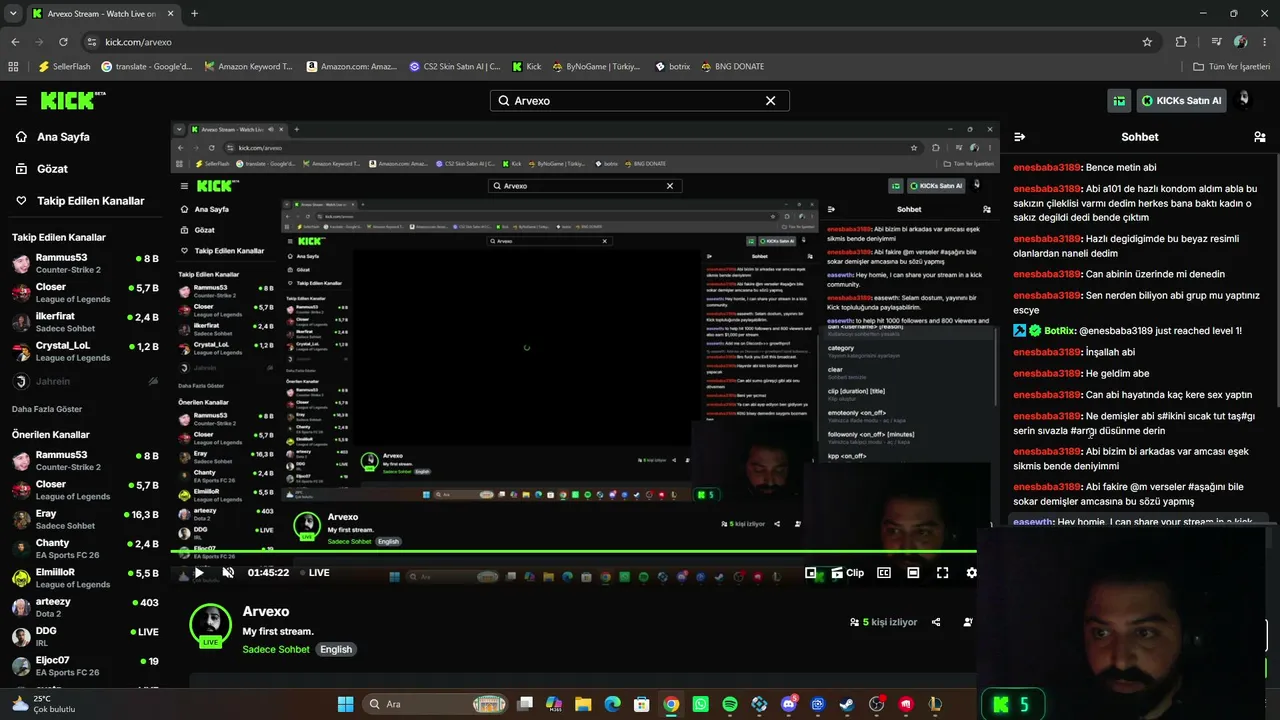Click KICKs Satın Al button
Screen dimensions: 1280x720
[x=1182, y=100]
